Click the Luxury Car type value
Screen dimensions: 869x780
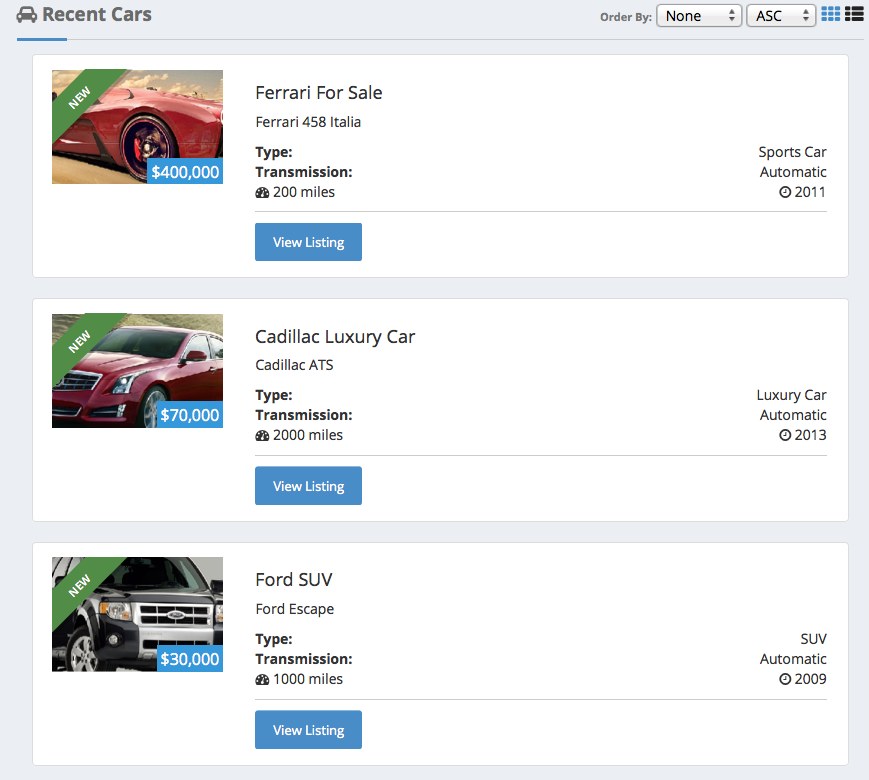791,395
